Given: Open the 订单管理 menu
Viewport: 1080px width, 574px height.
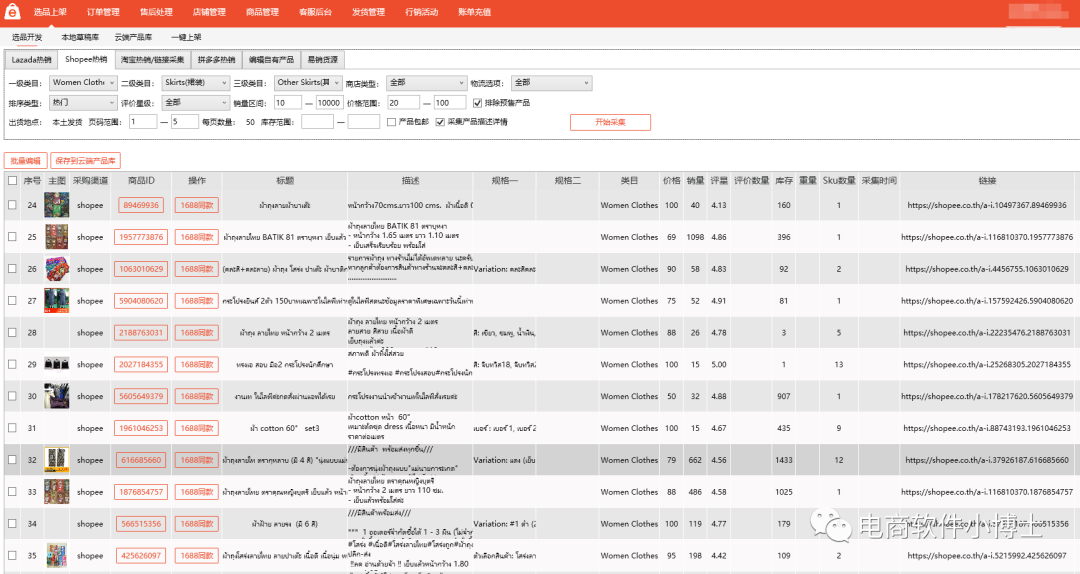Looking at the screenshot, I should pyautogui.click(x=103, y=12).
